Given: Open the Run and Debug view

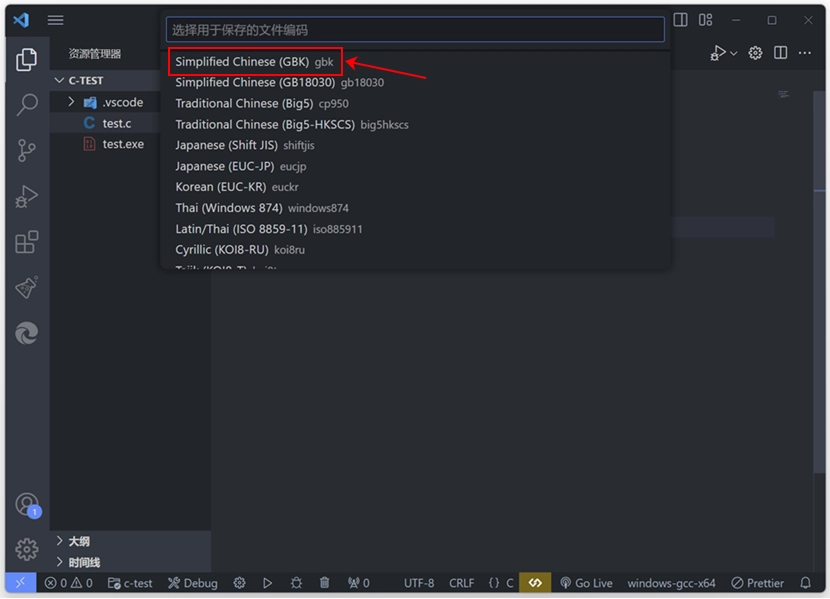Looking at the screenshot, I should point(26,195).
